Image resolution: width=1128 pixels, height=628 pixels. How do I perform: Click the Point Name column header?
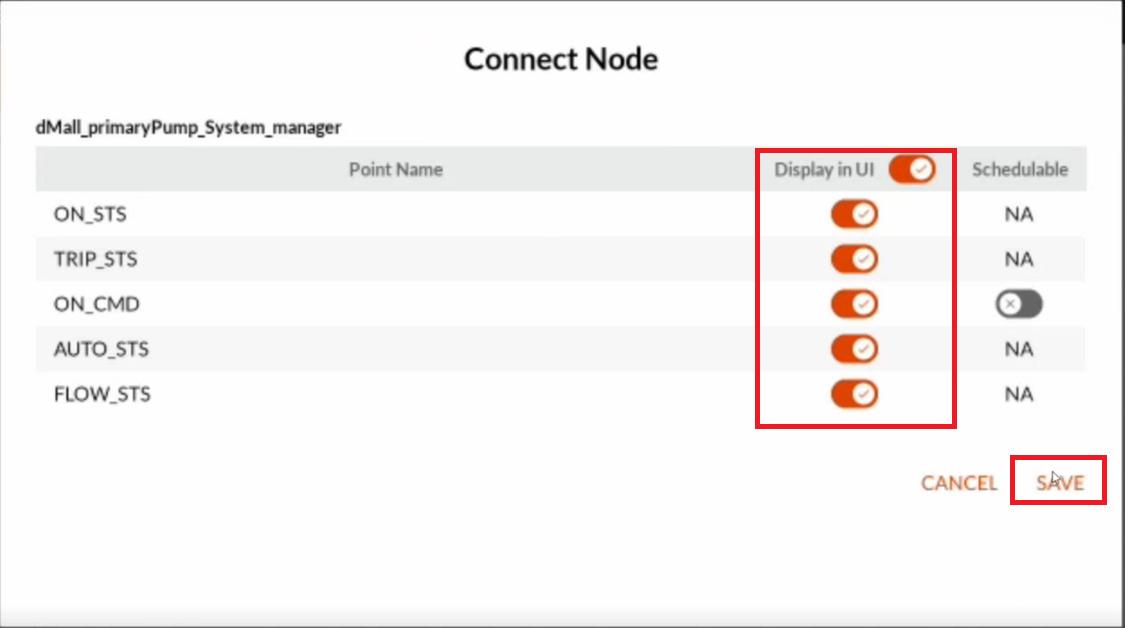click(x=396, y=169)
